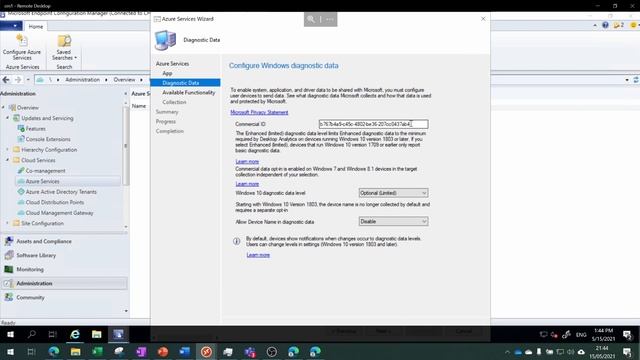640x360 pixels.
Task: Open Internet Explorer on the remote taskbar
Action: (75, 334)
